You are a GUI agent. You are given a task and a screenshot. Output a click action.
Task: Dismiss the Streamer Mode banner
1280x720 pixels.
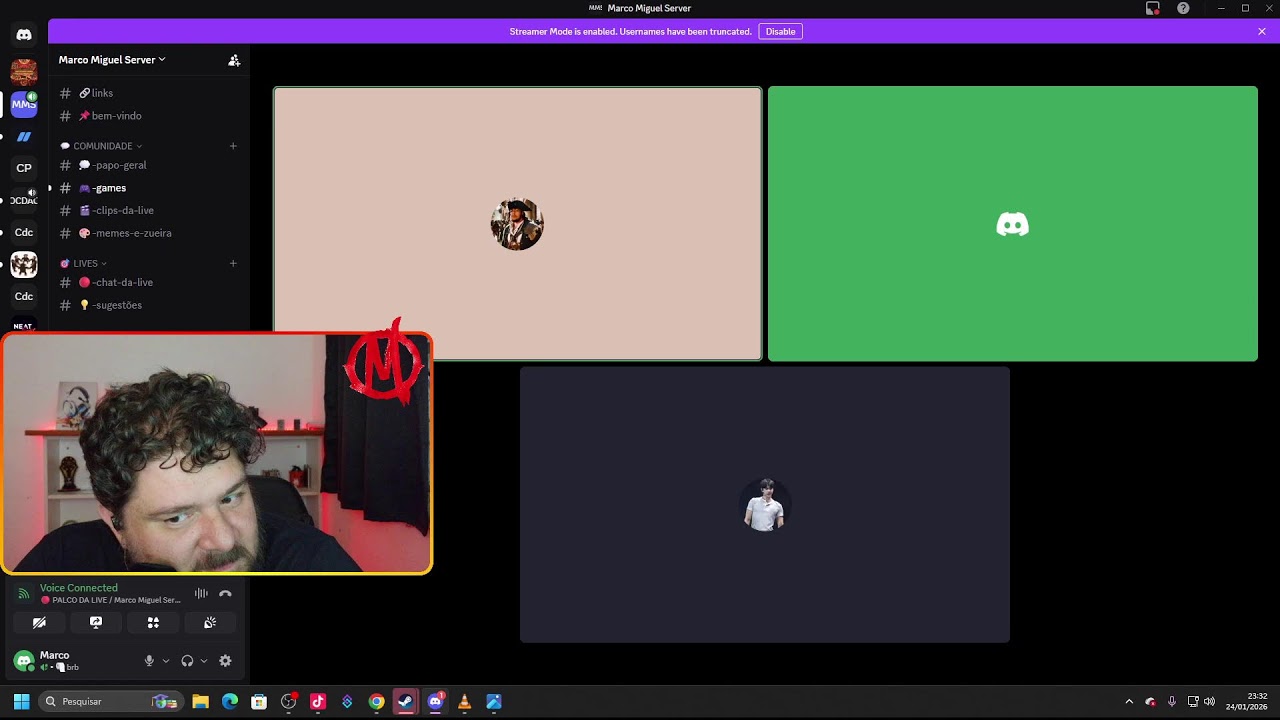tap(1262, 32)
